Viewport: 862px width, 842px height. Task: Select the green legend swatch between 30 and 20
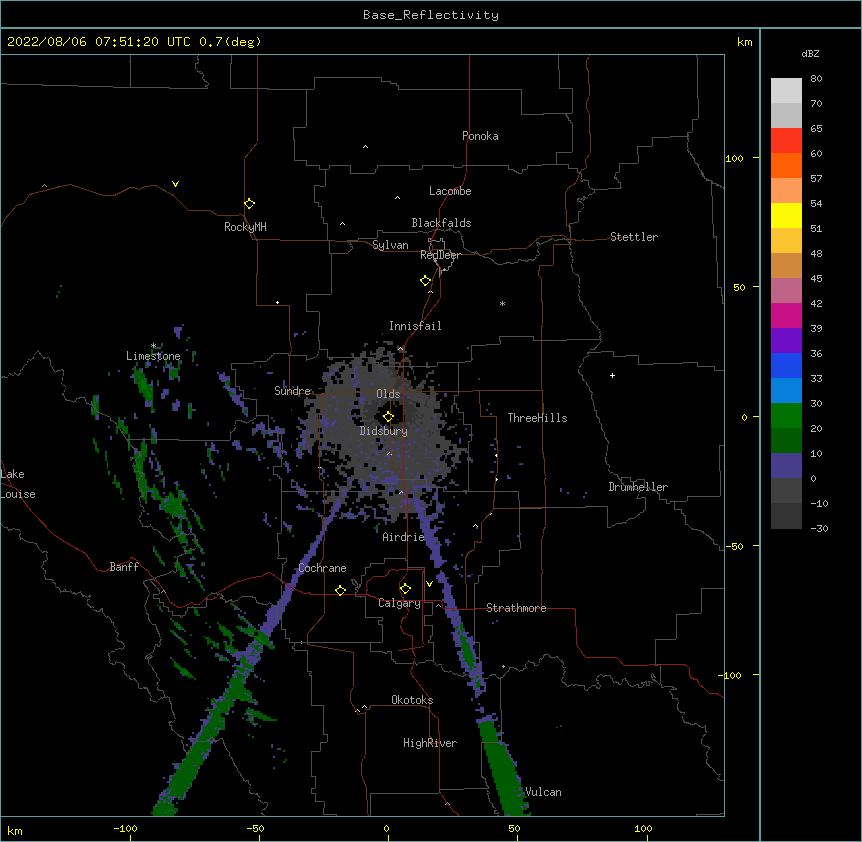coord(786,416)
